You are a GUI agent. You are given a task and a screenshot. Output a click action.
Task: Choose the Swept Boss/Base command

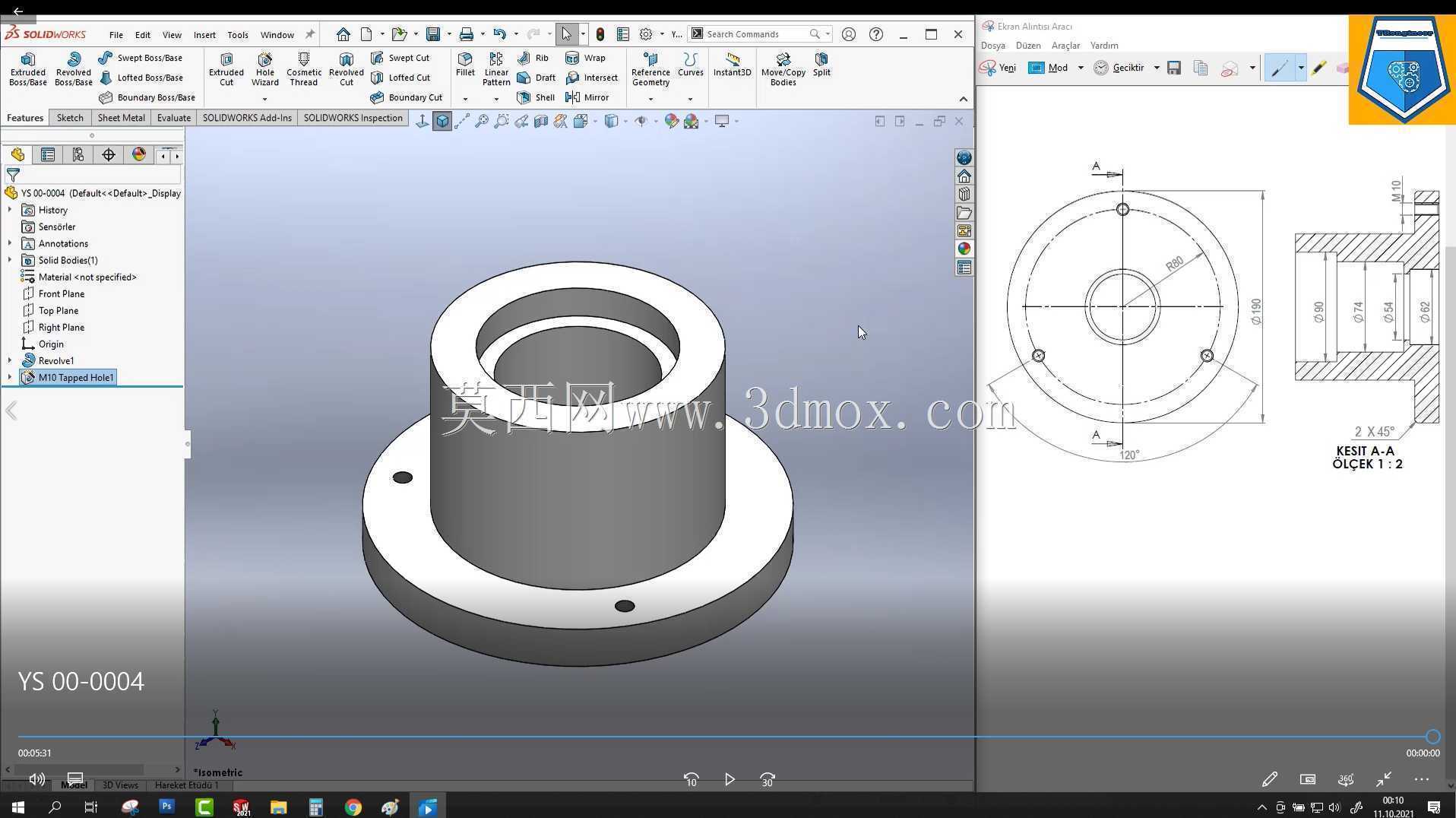[141, 58]
